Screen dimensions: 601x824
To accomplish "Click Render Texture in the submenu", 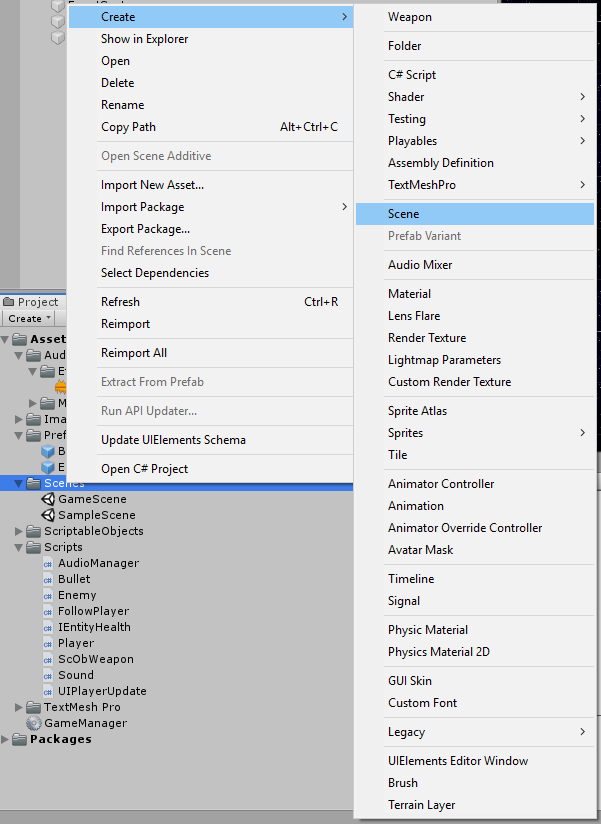I will (475, 338).
